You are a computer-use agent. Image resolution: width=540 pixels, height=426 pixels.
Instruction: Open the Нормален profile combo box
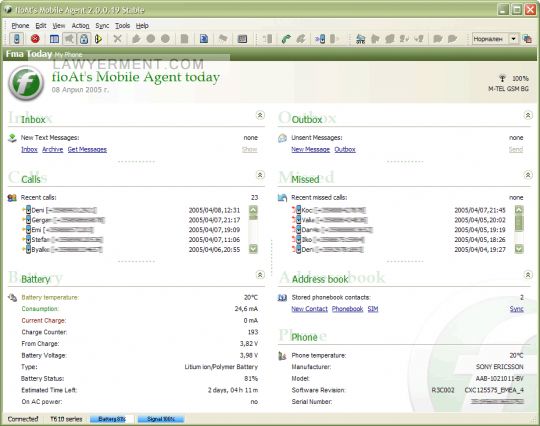[495, 39]
